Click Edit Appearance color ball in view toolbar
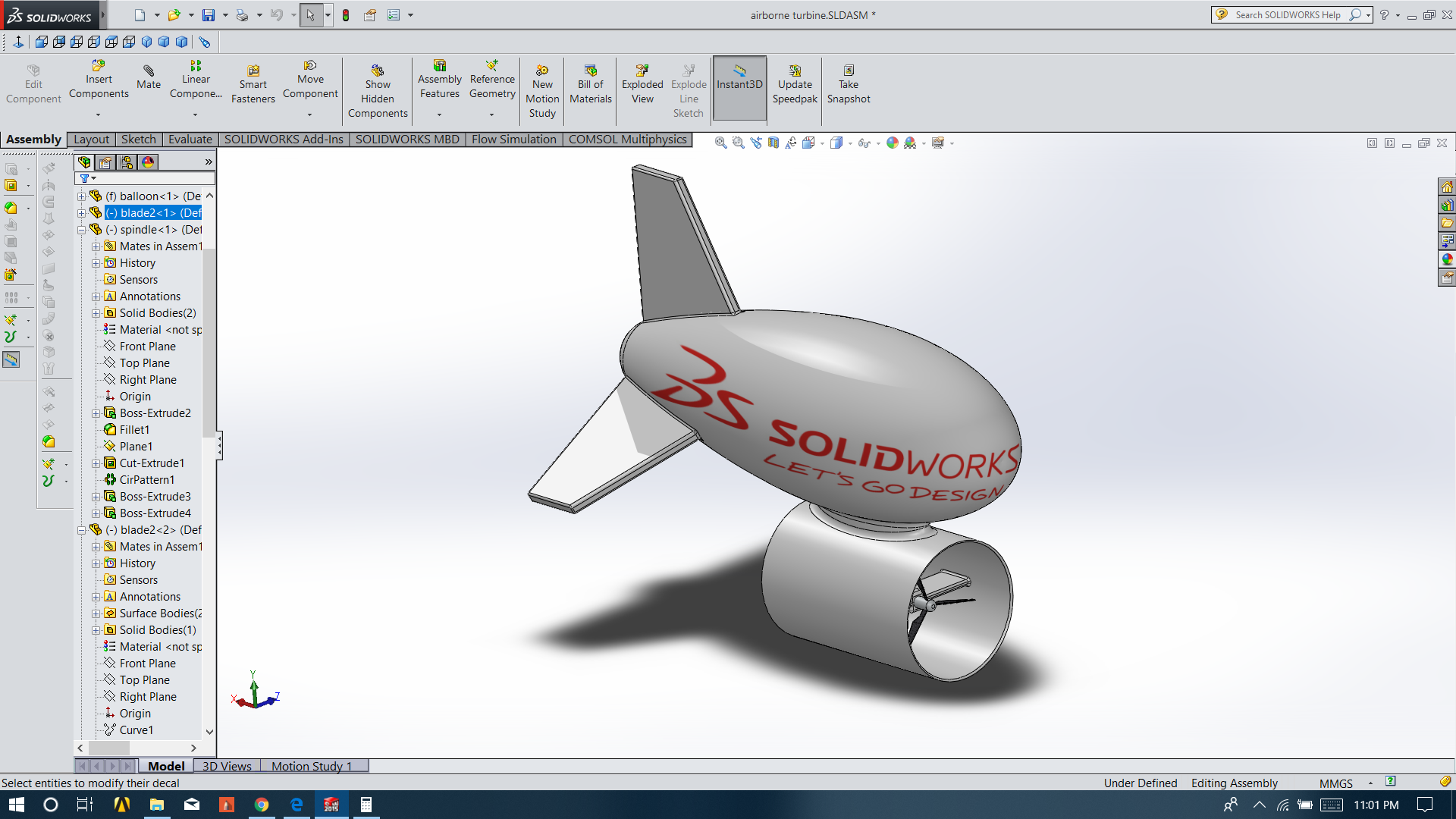 point(893,143)
